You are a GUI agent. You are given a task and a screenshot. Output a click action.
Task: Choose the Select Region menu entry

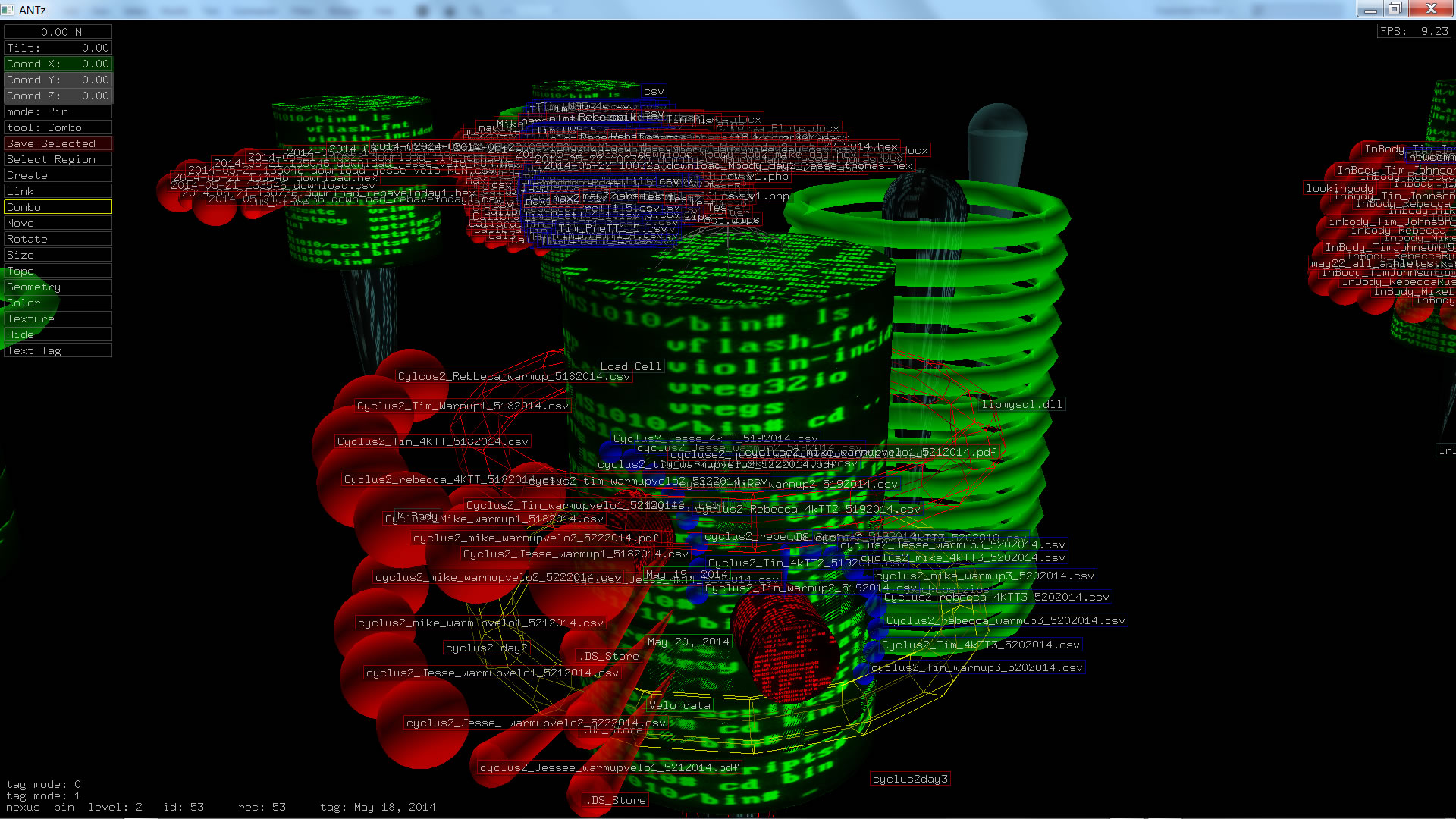point(58,159)
